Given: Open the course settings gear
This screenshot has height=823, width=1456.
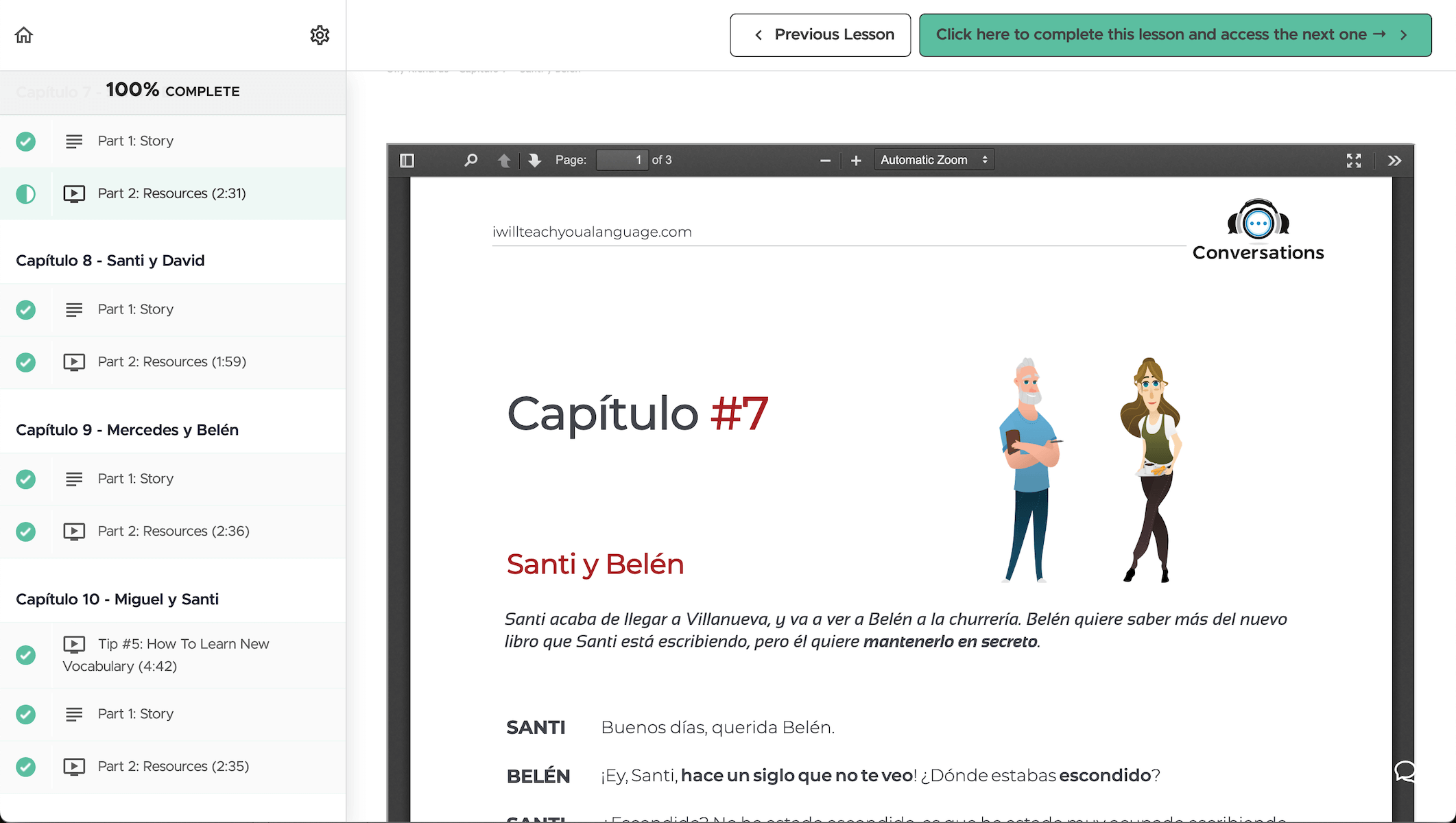Looking at the screenshot, I should coord(320,34).
